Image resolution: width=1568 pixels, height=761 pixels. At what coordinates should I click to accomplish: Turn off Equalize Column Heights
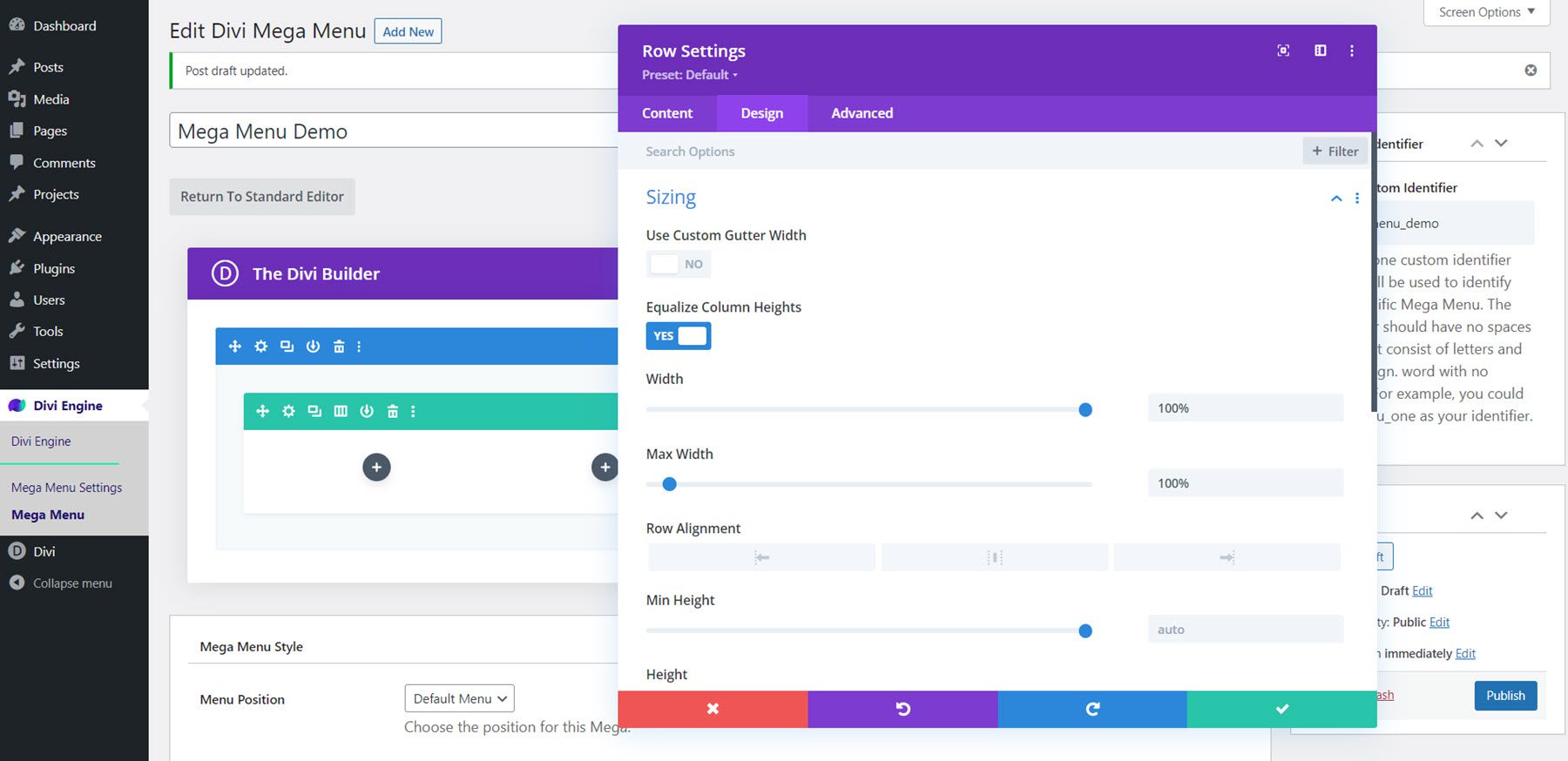(678, 336)
